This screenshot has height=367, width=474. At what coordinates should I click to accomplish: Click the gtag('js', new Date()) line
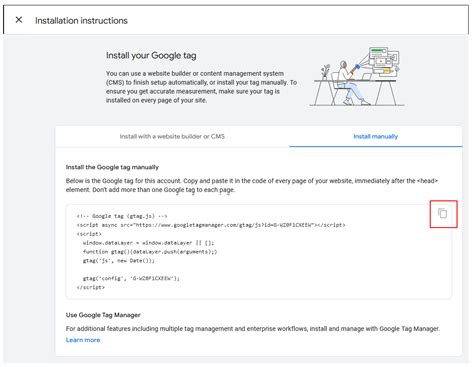tap(119, 261)
